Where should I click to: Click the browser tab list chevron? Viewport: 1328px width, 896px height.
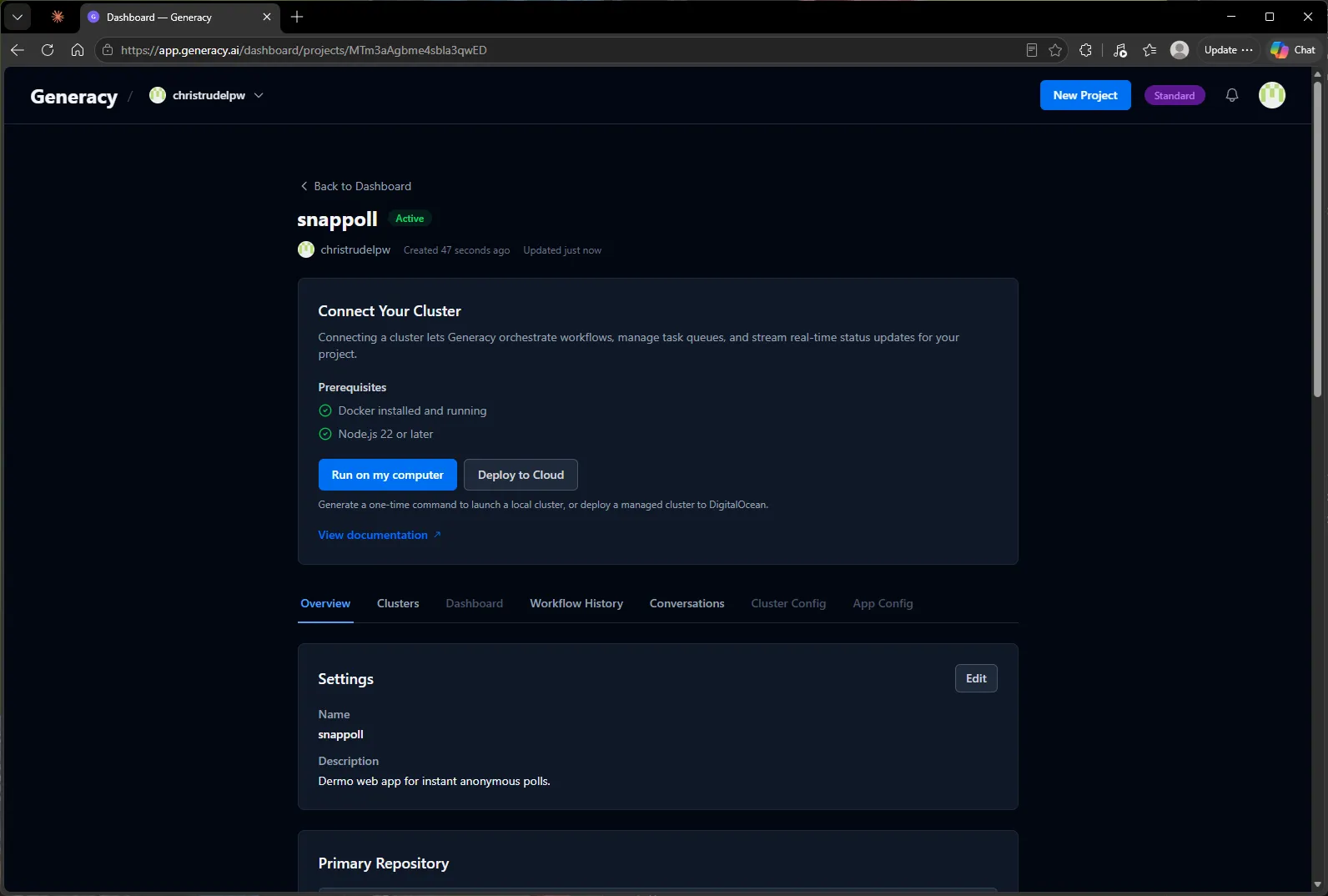coord(18,17)
